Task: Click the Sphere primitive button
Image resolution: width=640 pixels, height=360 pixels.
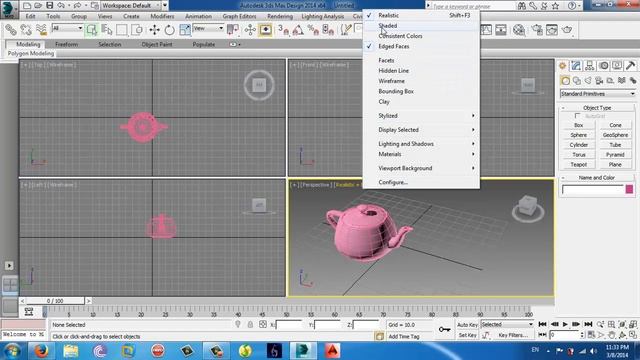Action: pyautogui.click(x=578, y=135)
